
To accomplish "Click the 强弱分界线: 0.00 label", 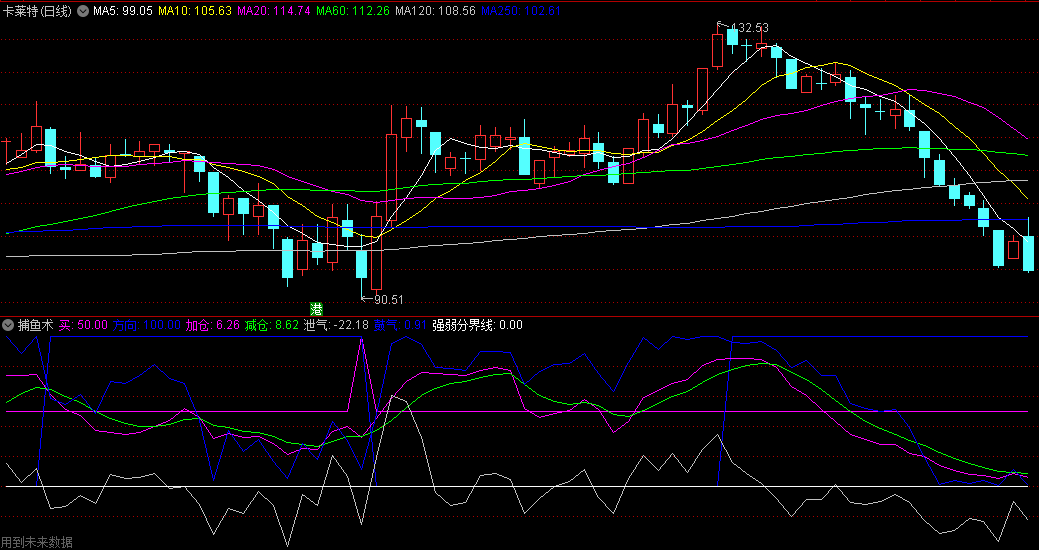I will pos(477,325).
